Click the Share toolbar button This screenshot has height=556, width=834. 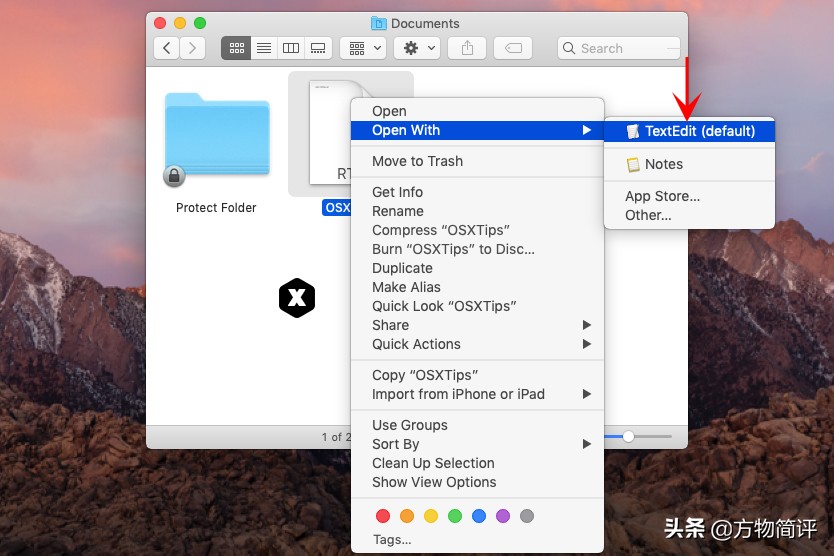(467, 48)
